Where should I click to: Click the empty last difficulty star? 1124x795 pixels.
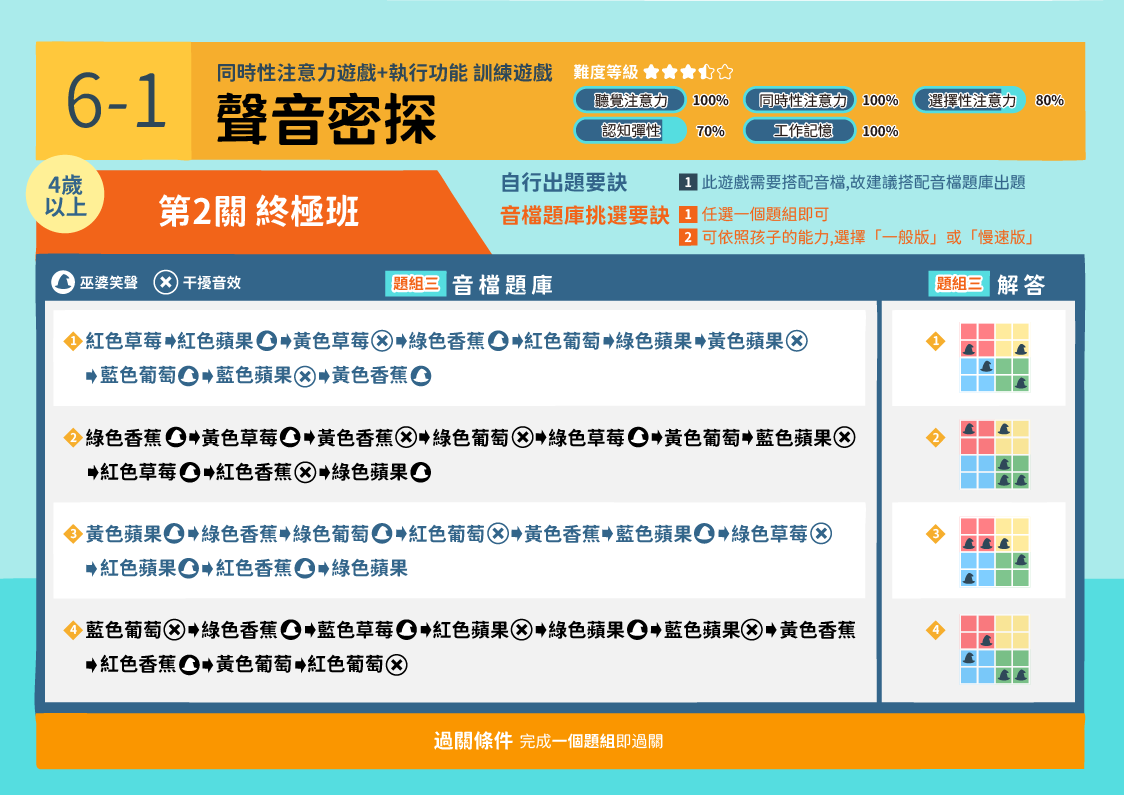pyautogui.click(x=725, y=72)
